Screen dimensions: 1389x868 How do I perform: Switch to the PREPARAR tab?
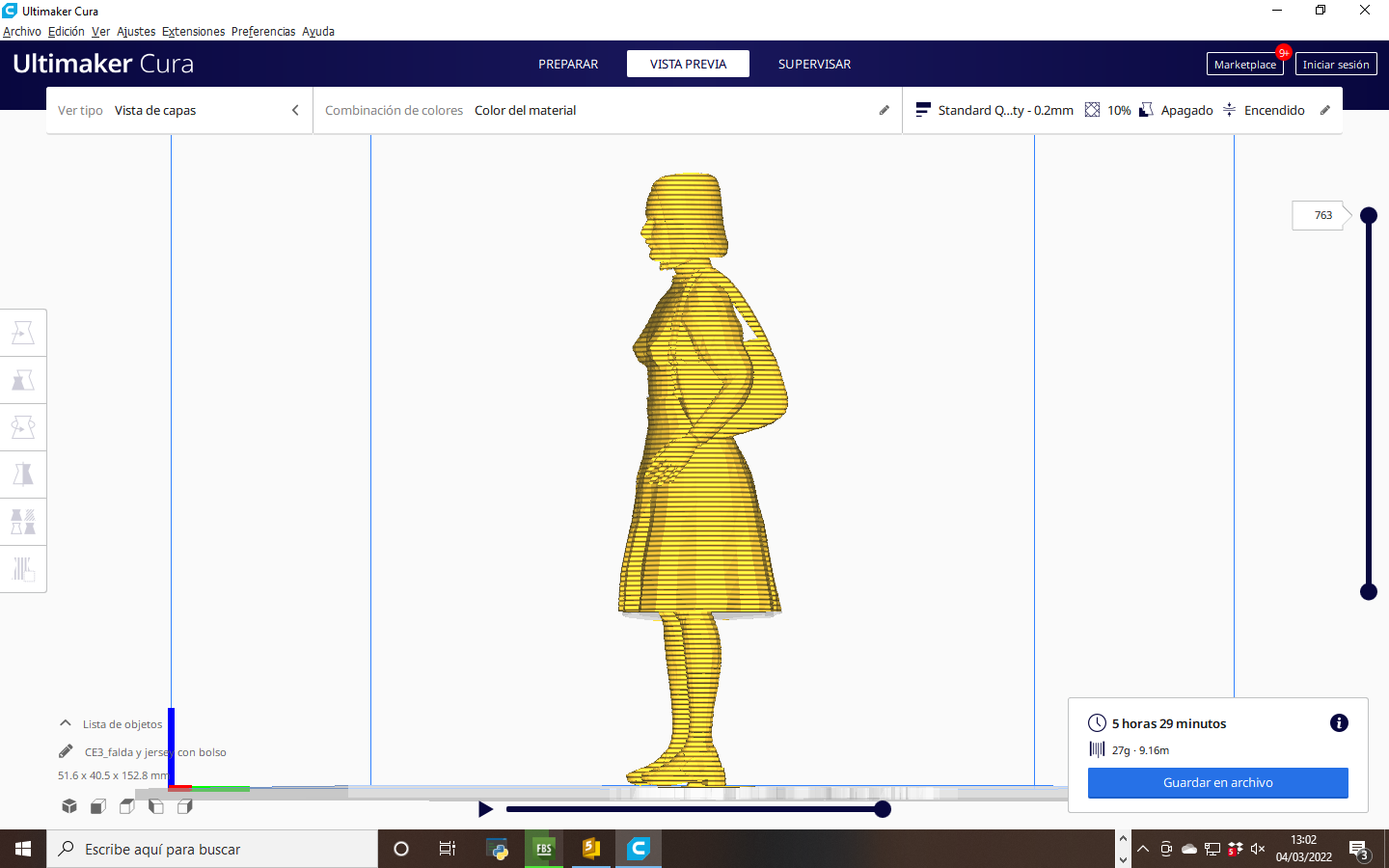(568, 64)
